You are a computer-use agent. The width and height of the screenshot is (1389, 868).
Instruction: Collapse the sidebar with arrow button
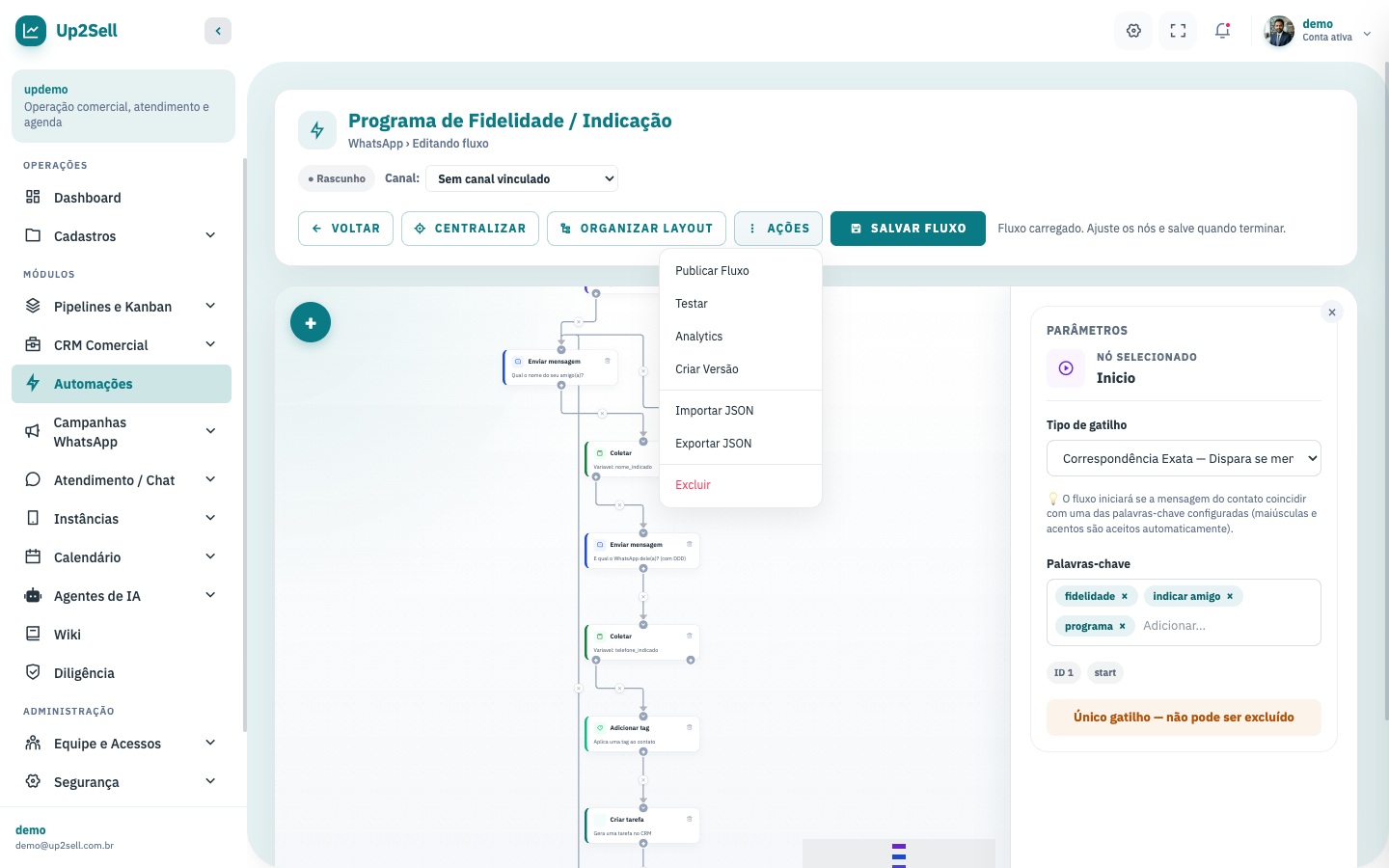click(218, 31)
